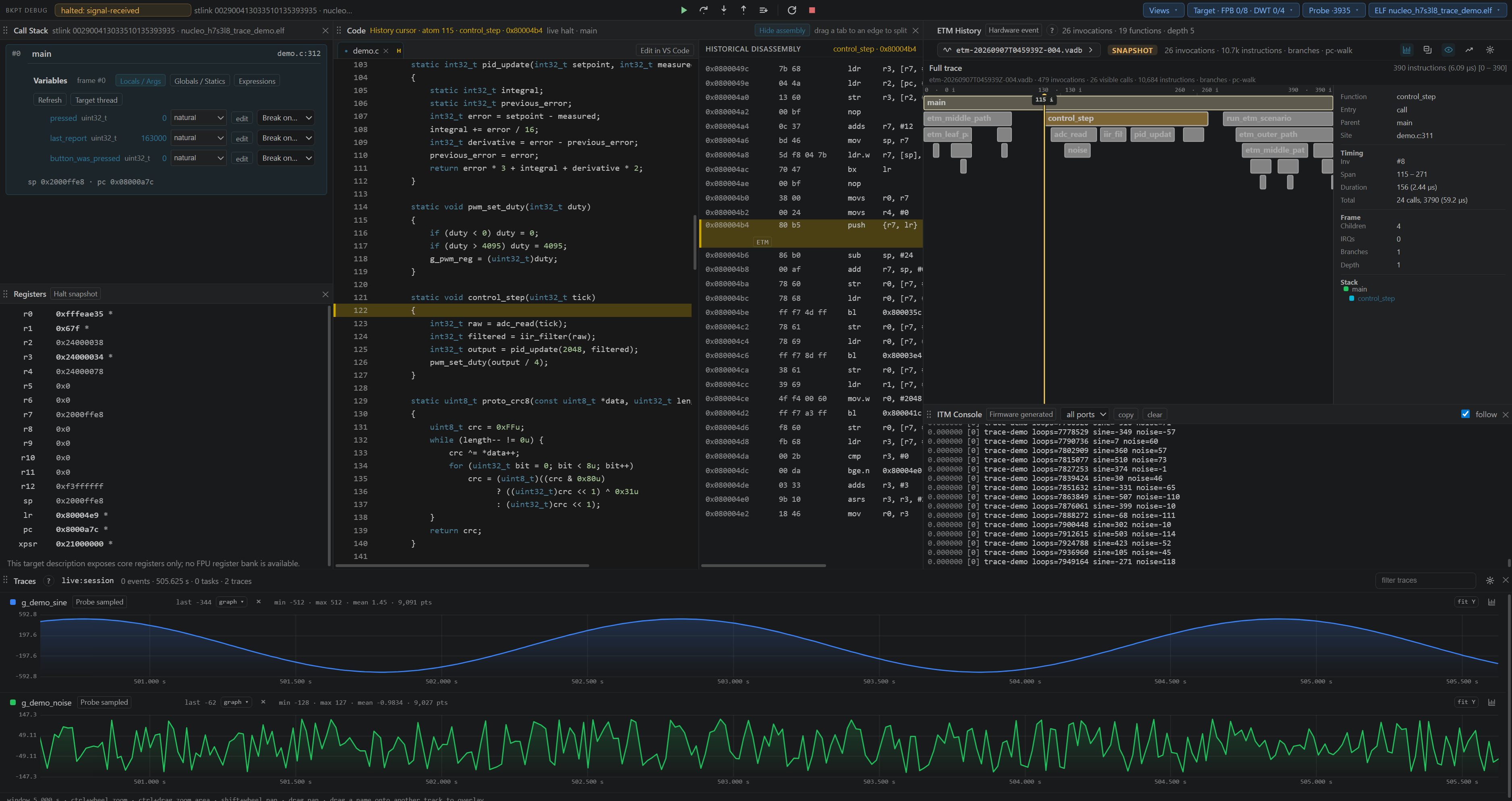Click the step-into down arrow icon
The image size is (1512, 801).
[724, 10]
